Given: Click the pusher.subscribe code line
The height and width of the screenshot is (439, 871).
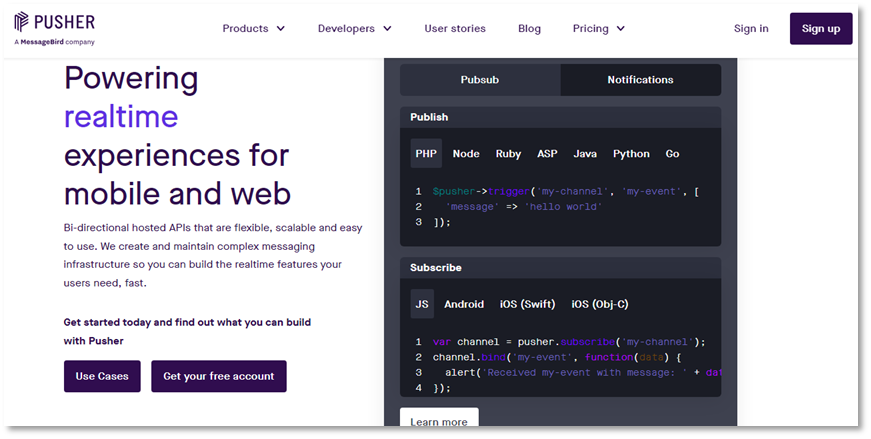Looking at the screenshot, I should 569,342.
